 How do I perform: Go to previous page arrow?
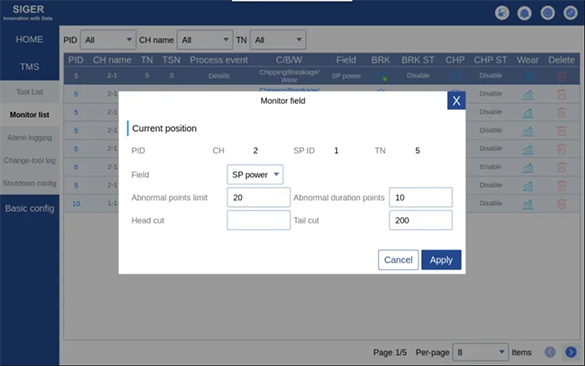(550, 352)
